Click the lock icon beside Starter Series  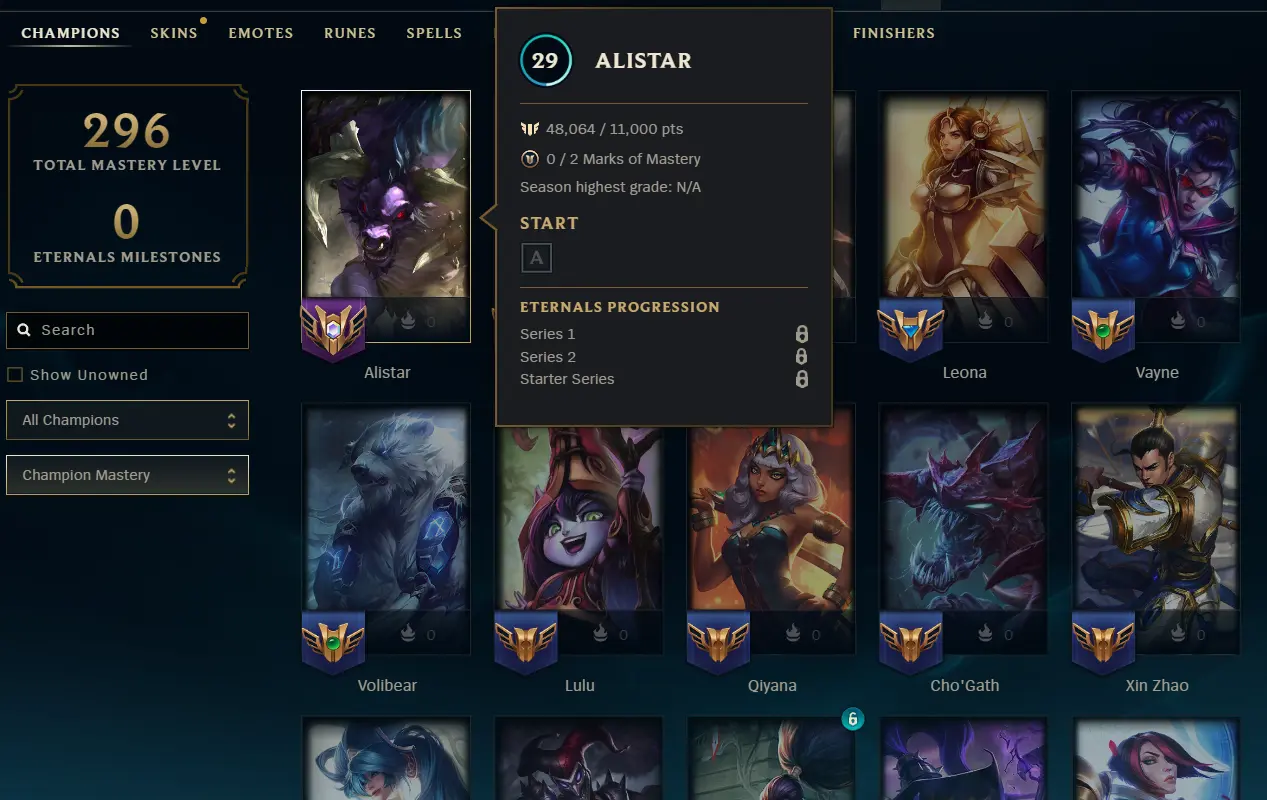coord(801,379)
